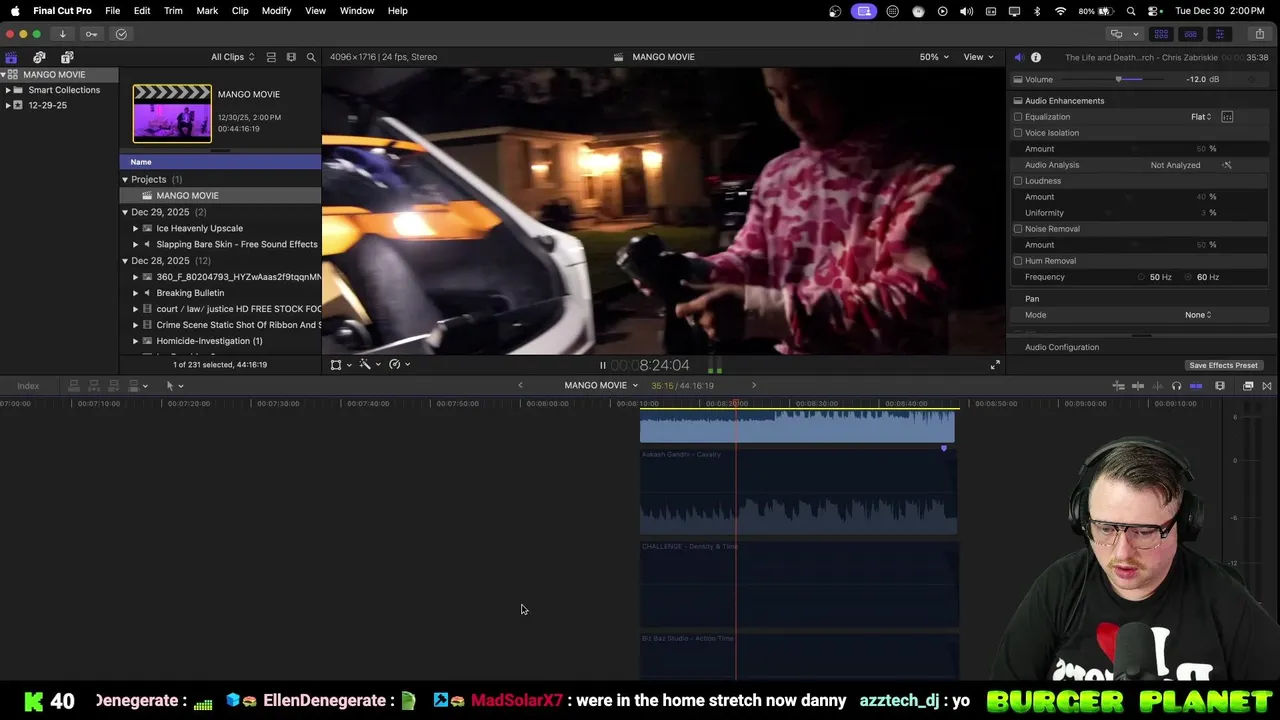The width and height of the screenshot is (1280, 720).
Task: Enable the Hum Removal checkbox
Action: pyautogui.click(x=1018, y=261)
